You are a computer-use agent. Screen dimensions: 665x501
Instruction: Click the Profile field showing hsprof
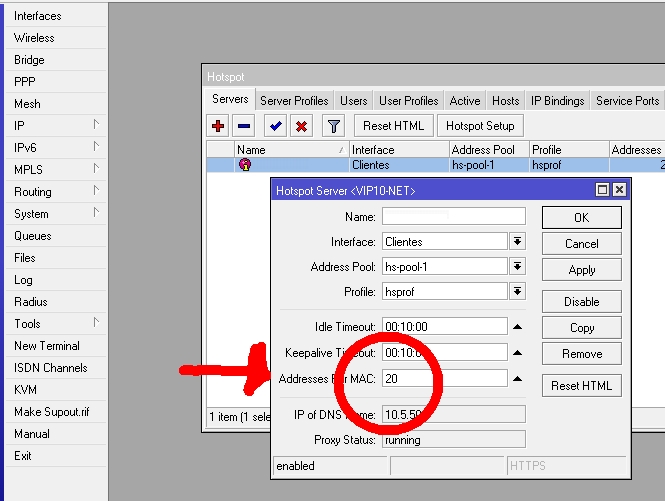coord(444,292)
